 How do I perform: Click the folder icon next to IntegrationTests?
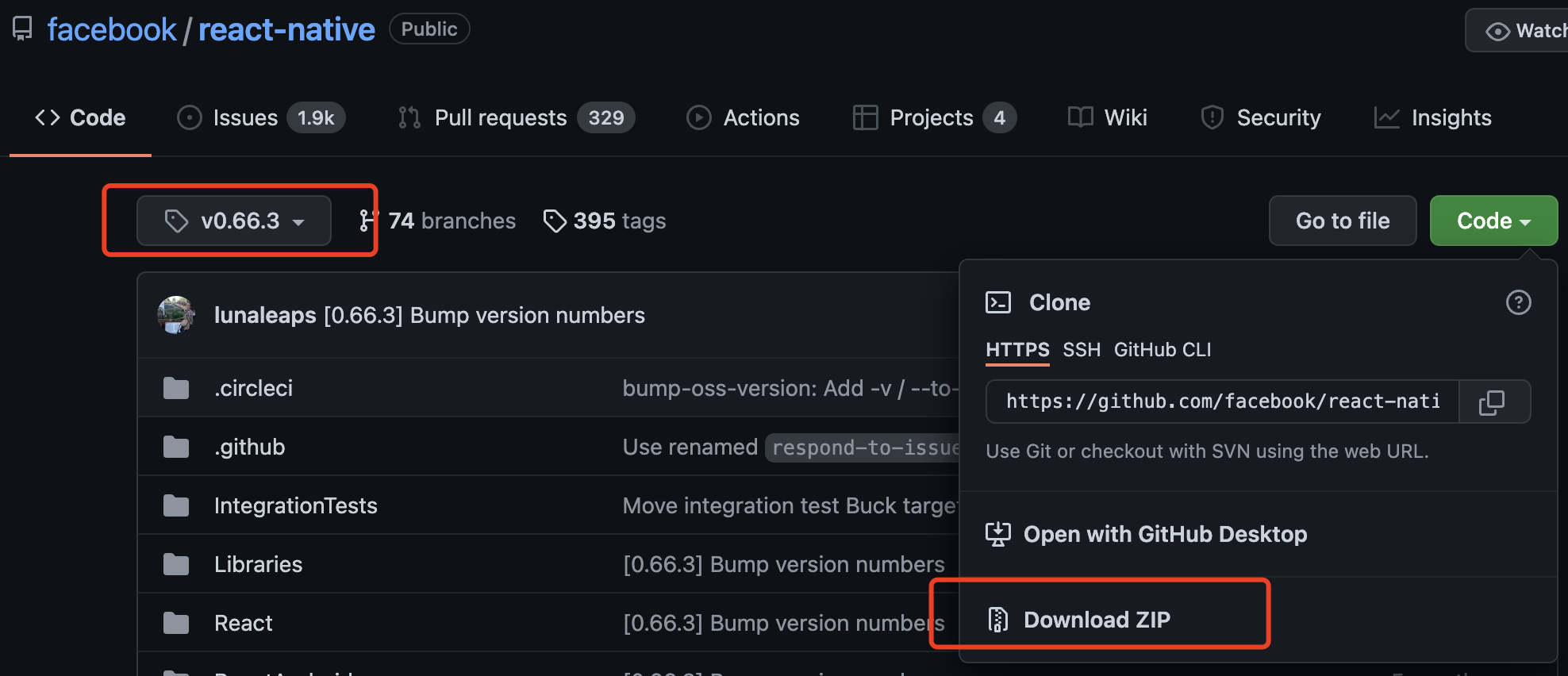[x=176, y=505]
